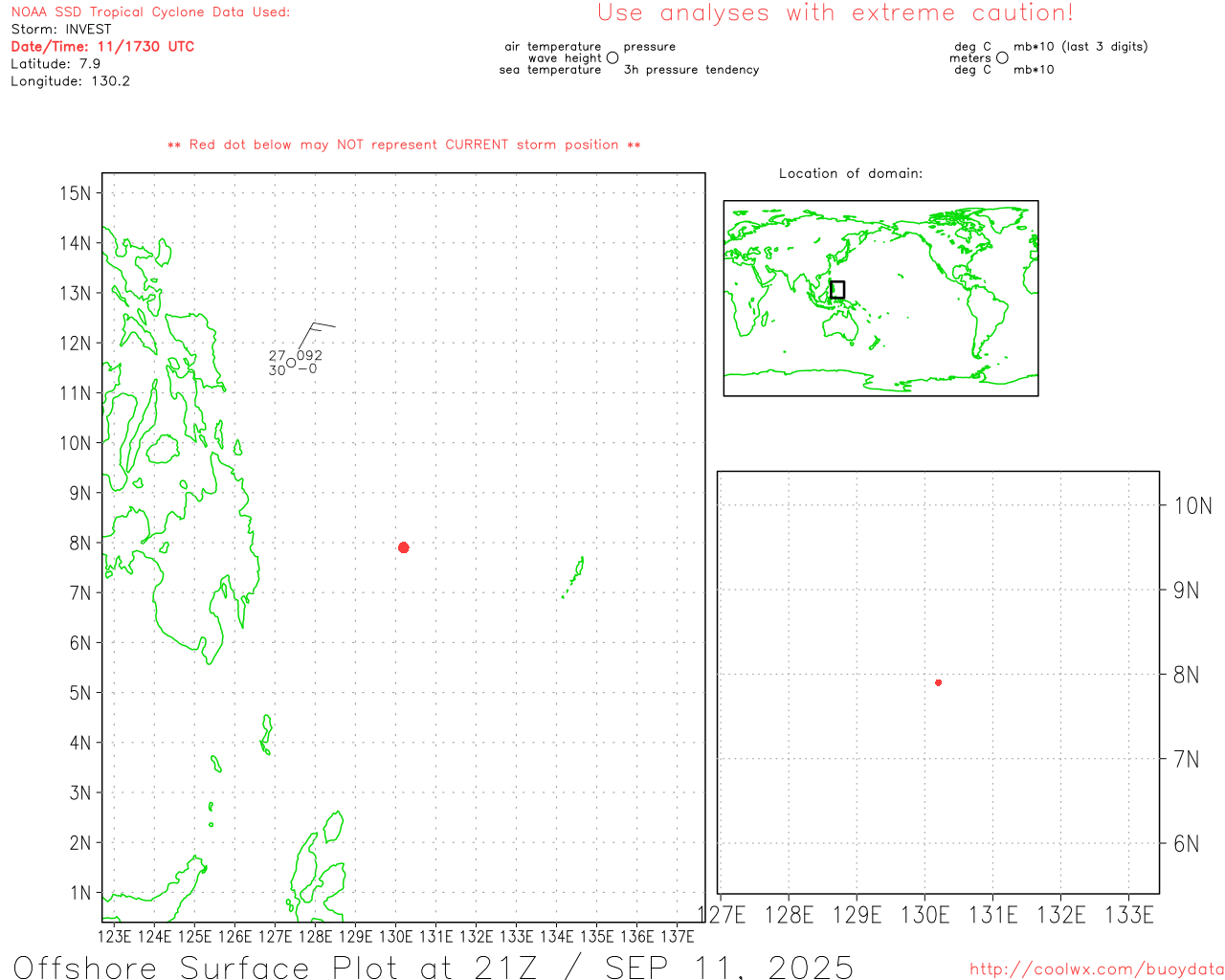Click 'Use analyses with extreme caution!' warning

pos(835,13)
